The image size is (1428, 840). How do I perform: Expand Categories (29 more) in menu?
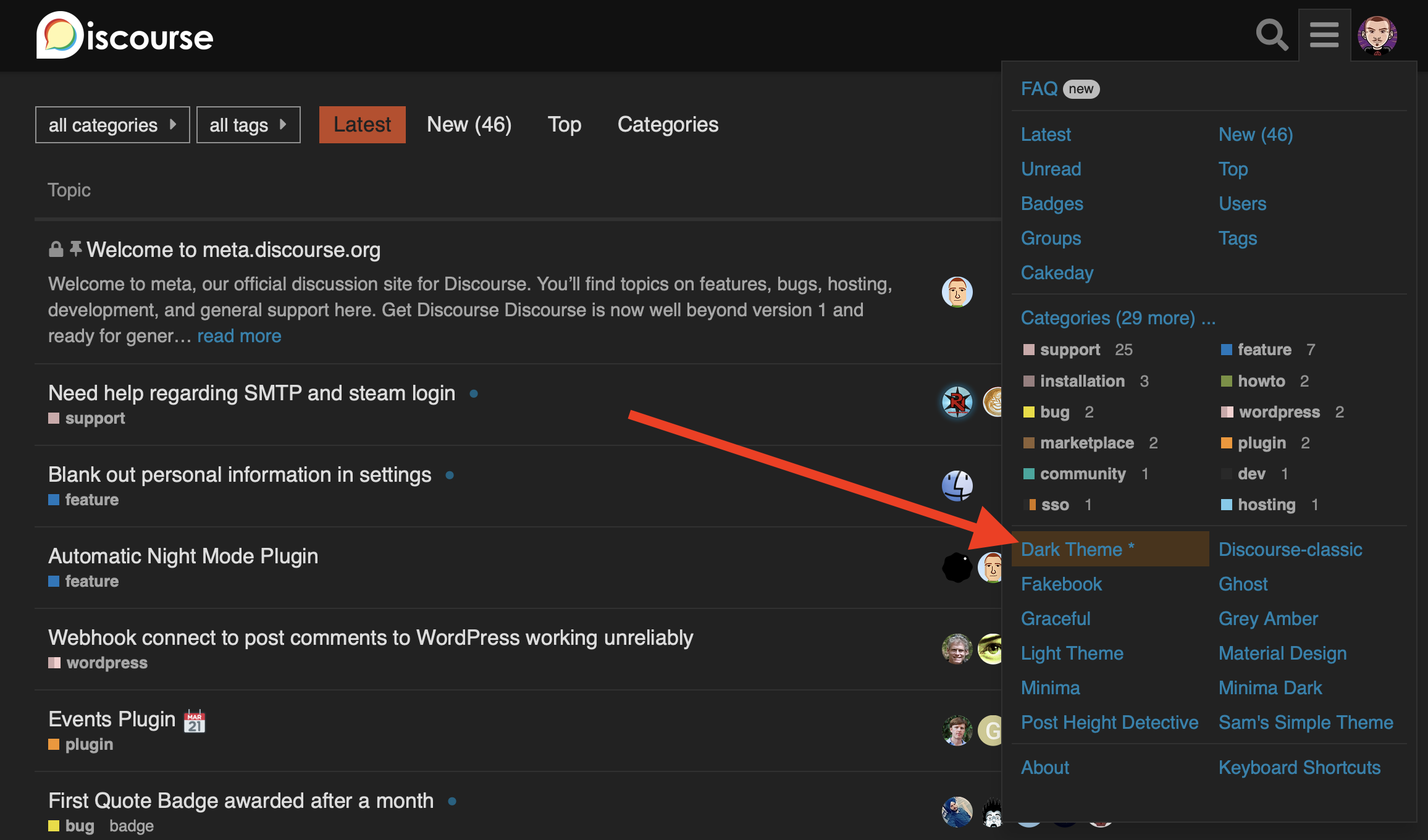click(x=1118, y=317)
